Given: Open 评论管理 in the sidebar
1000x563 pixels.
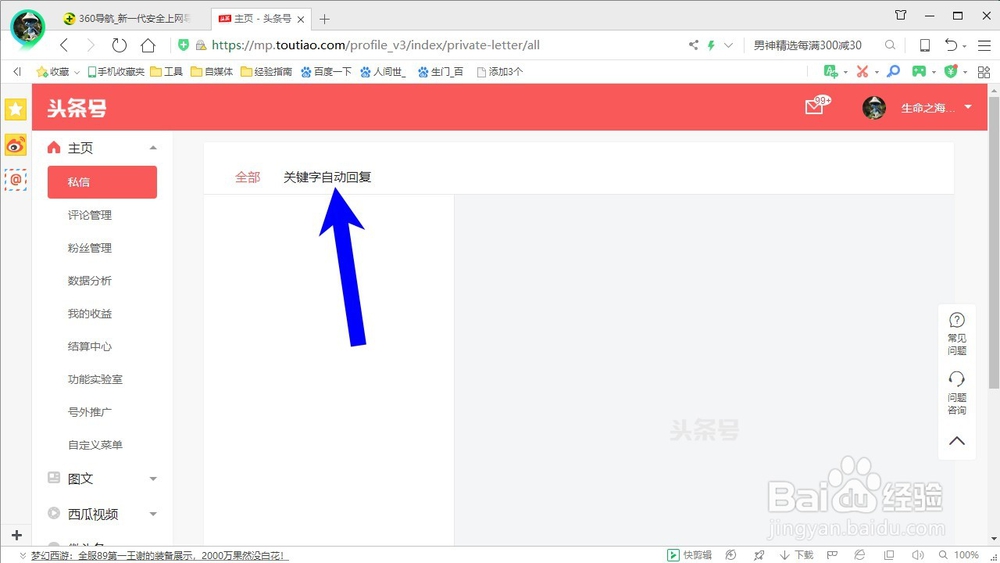Looking at the screenshot, I should point(90,216).
